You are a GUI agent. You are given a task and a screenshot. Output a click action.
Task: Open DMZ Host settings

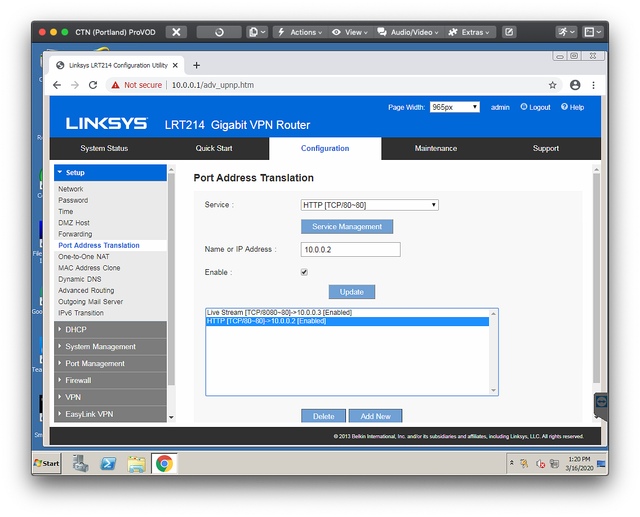(74, 223)
